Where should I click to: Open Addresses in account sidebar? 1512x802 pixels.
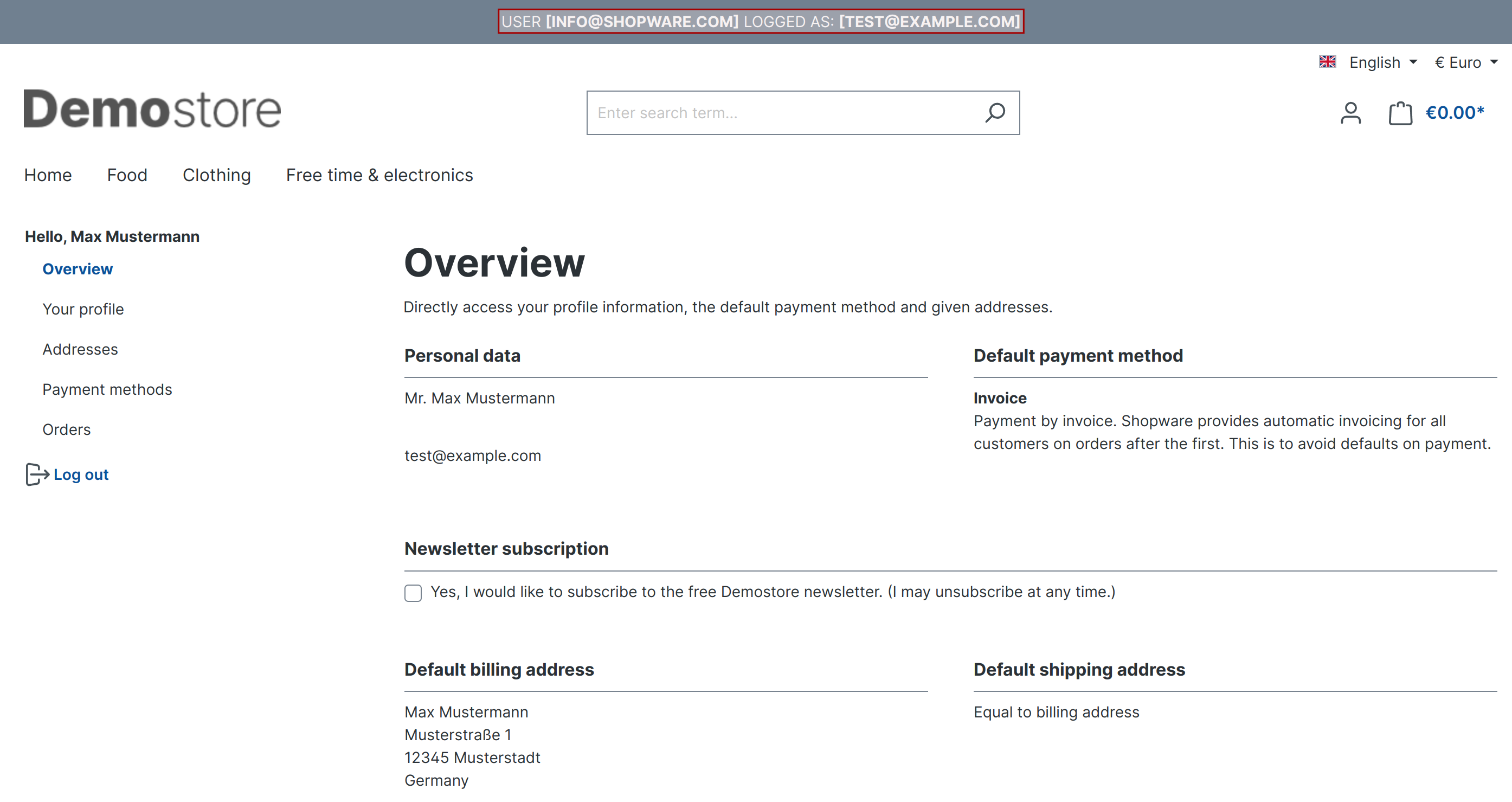click(x=80, y=349)
